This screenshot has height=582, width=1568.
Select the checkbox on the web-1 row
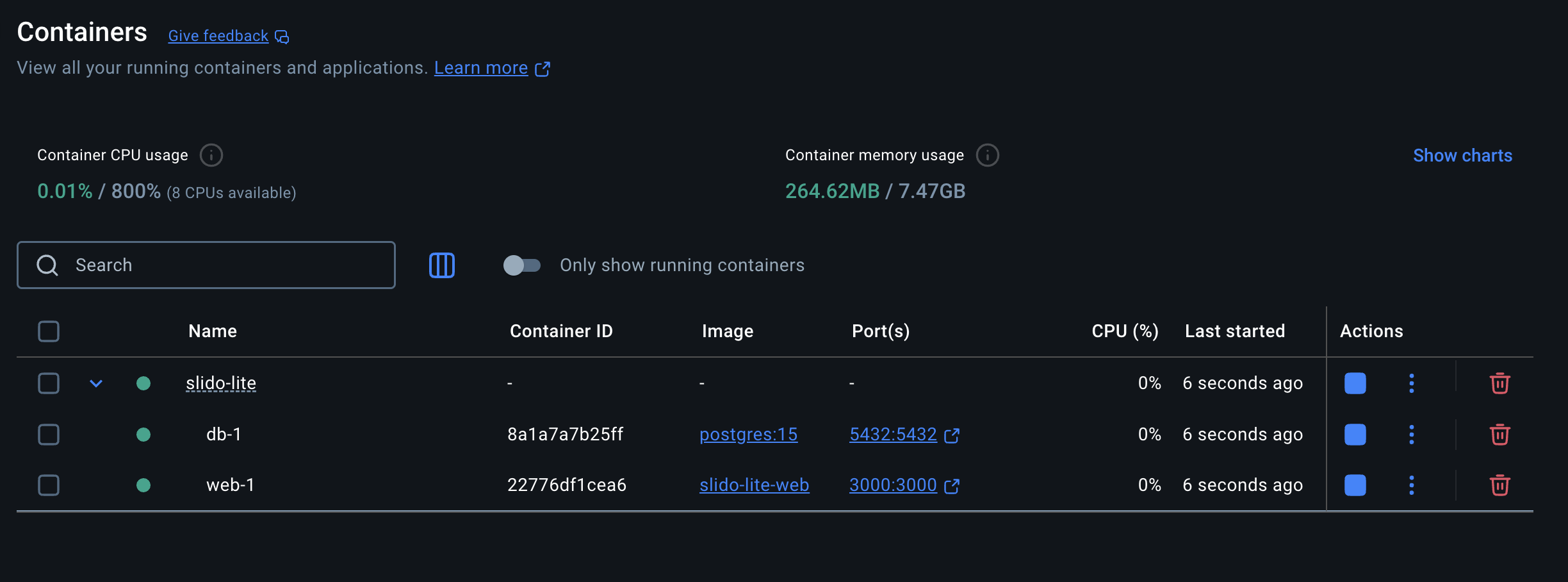tap(48, 485)
